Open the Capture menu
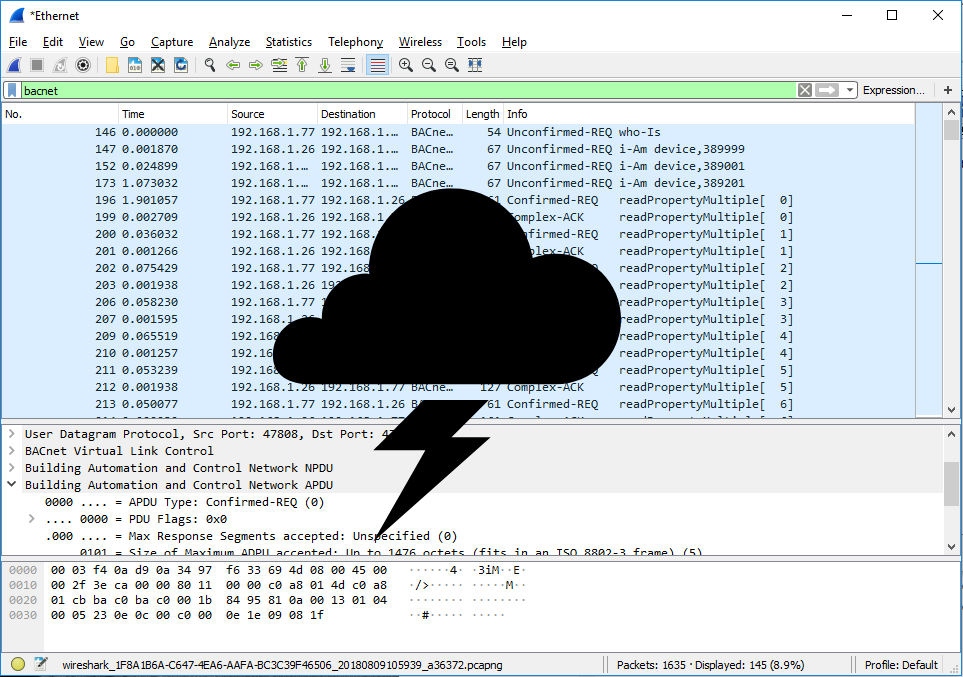 tap(172, 42)
